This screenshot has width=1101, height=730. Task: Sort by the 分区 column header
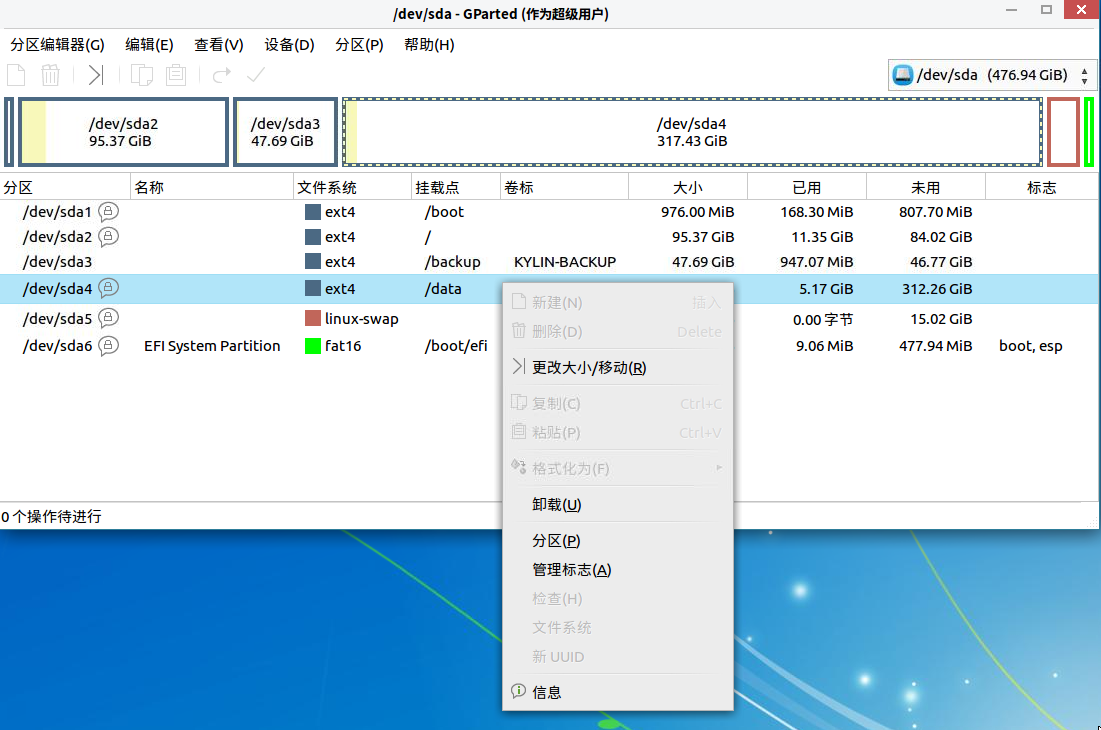(x=65, y=187)
